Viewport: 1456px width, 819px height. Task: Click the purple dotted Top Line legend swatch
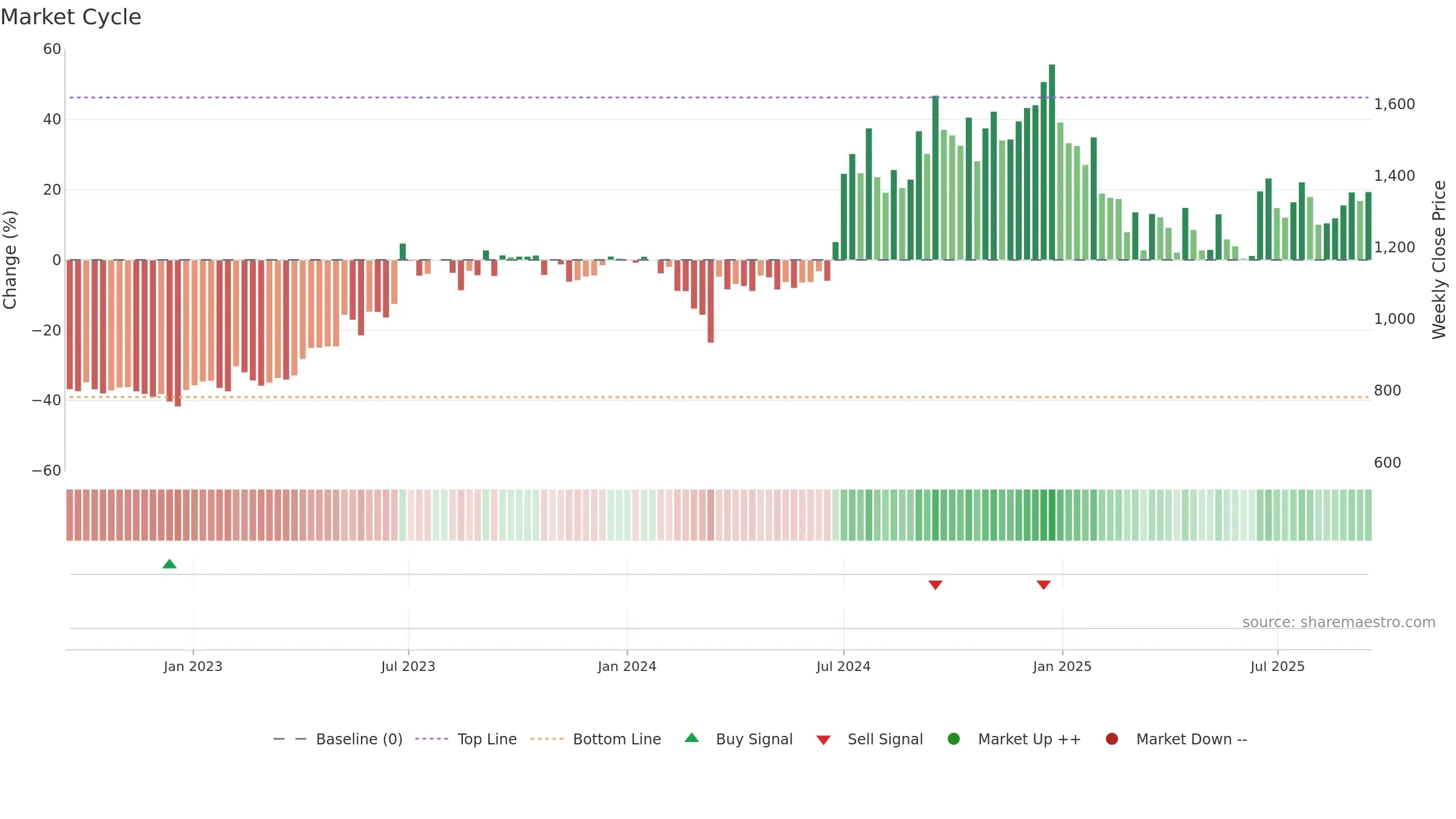431,739
